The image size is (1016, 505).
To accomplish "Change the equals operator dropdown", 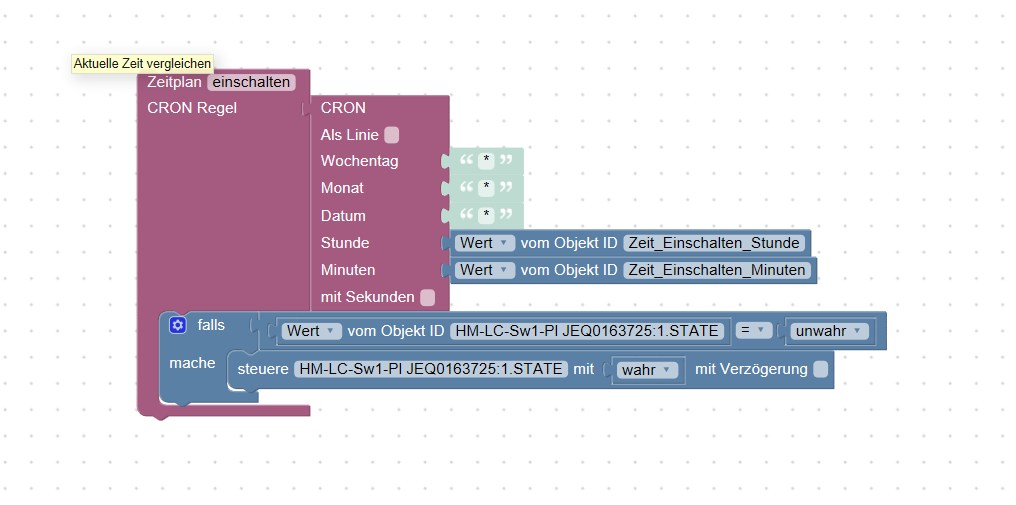I will click(753, 331).
